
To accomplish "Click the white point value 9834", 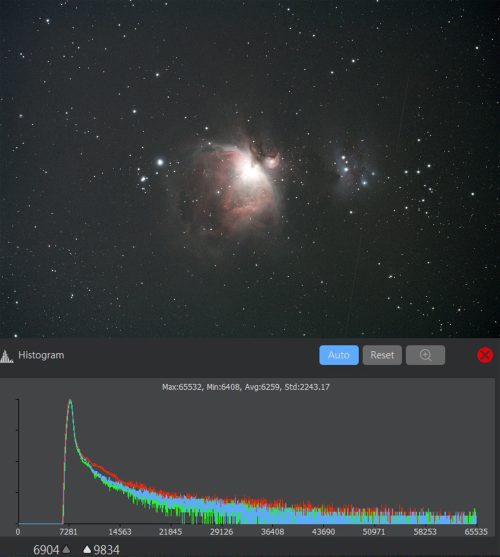I will click(x=107, y=550).
